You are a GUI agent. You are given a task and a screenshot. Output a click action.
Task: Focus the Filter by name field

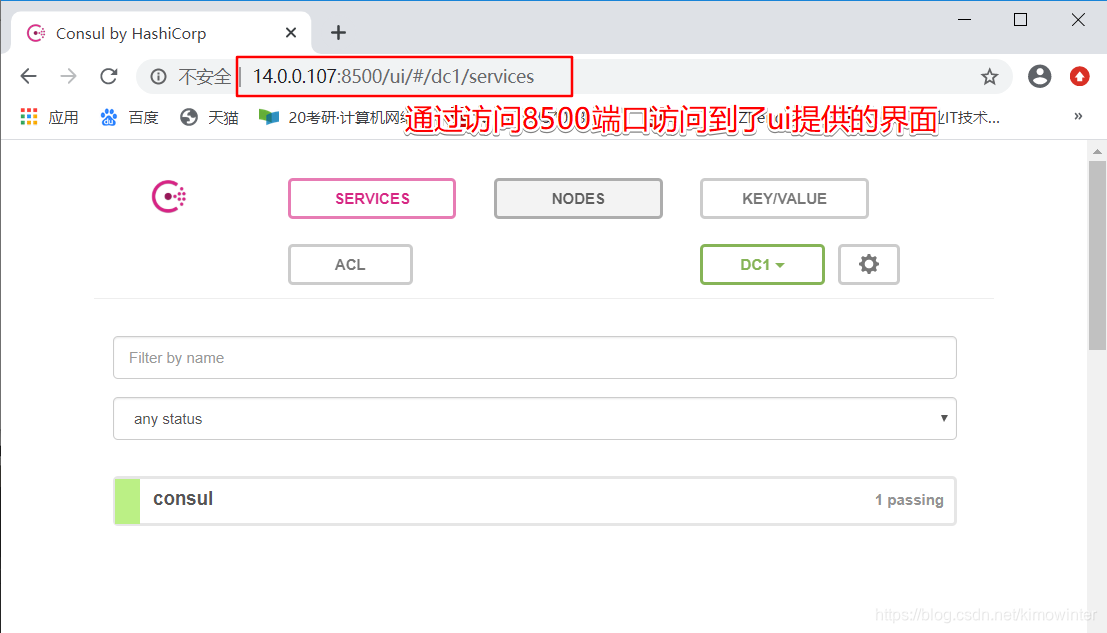coord(535,358)
